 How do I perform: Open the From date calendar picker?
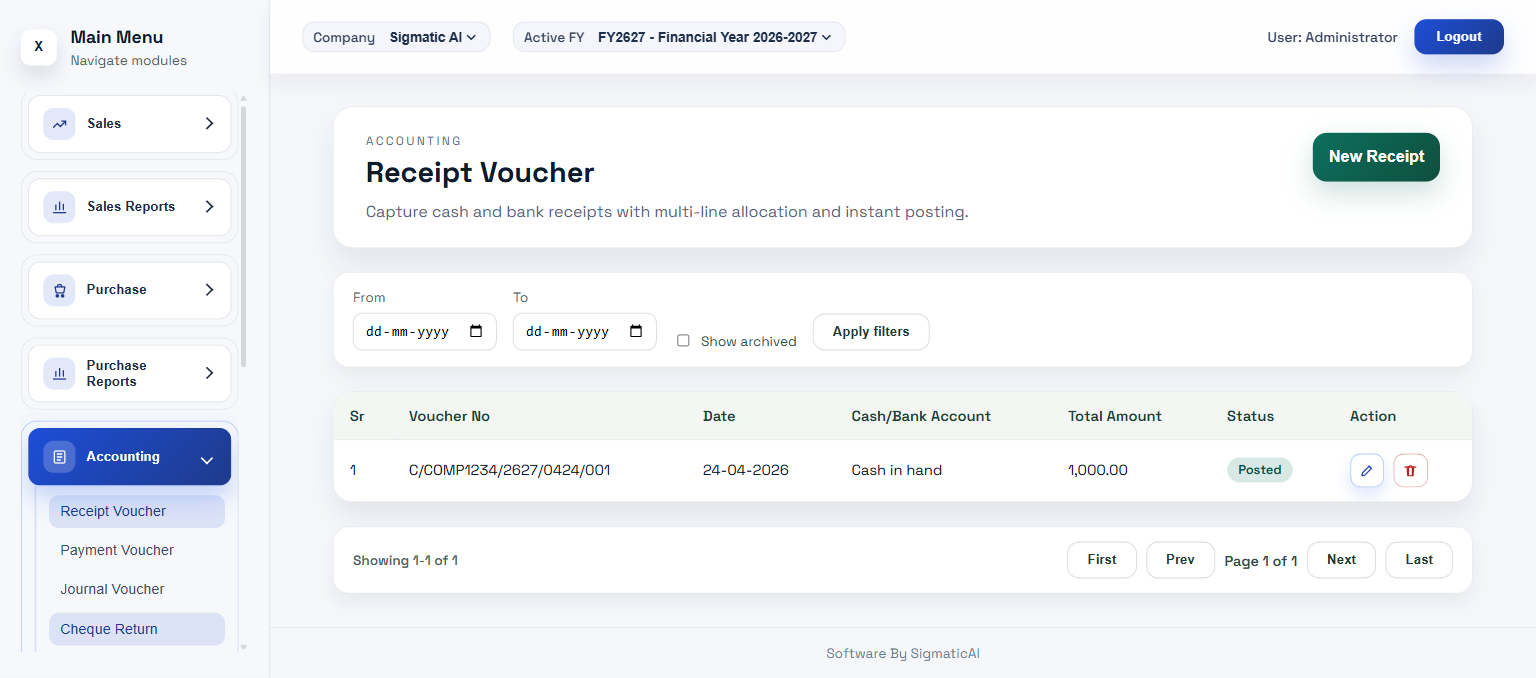point(476,331)
